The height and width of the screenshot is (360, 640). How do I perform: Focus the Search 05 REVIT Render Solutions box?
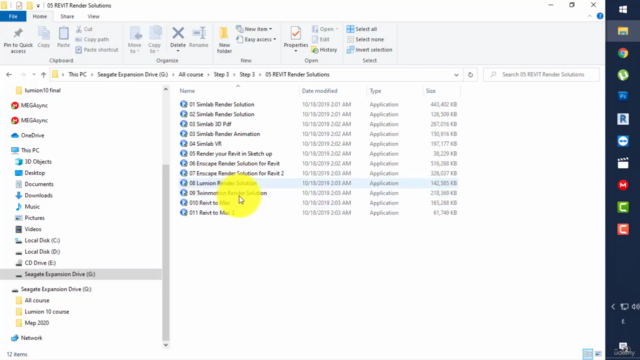(541, 75)
